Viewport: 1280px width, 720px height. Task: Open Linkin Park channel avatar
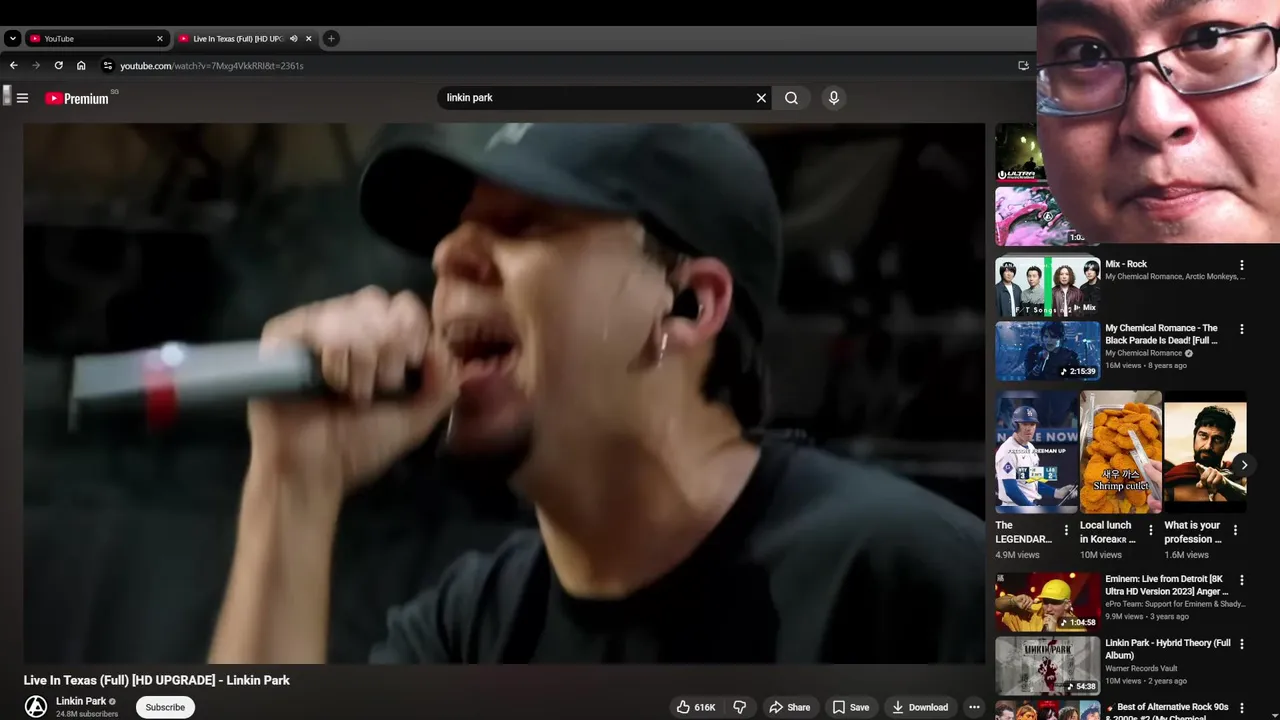(36, 707)
